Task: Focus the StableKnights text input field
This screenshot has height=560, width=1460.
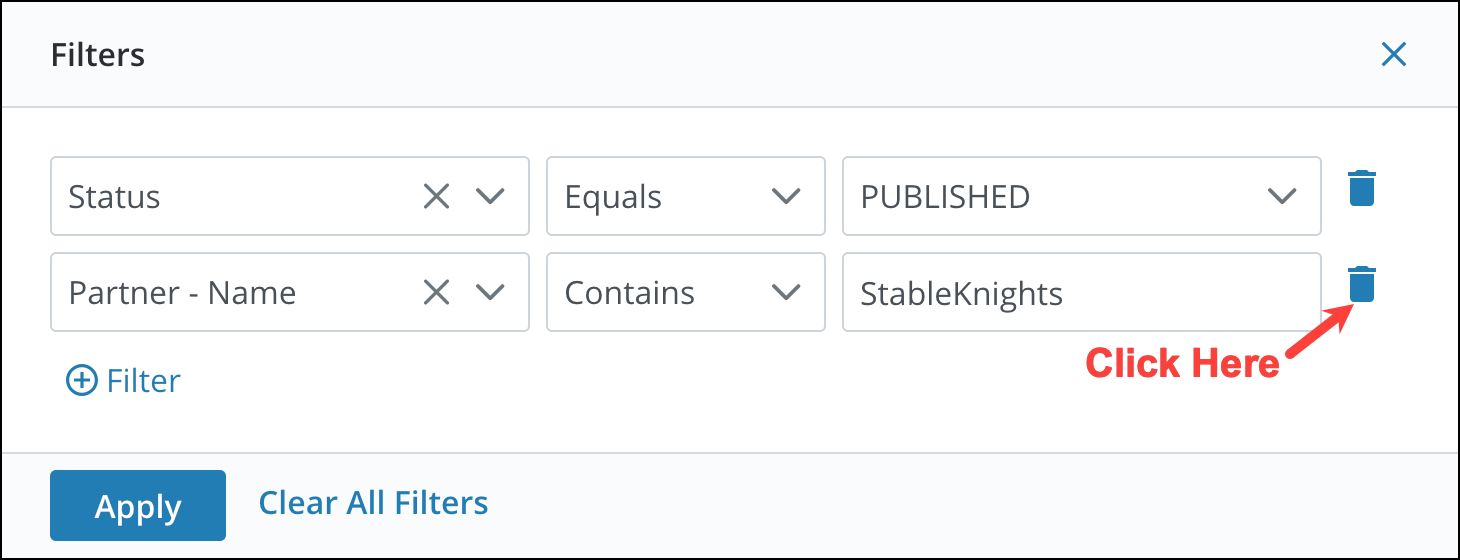Action: 1082,292
